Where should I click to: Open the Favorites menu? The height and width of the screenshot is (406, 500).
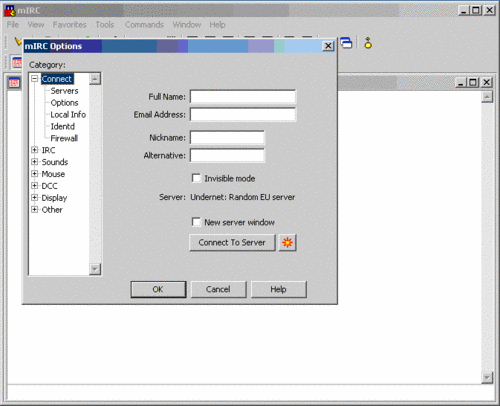pyautogui.click(x=69, y=25)
